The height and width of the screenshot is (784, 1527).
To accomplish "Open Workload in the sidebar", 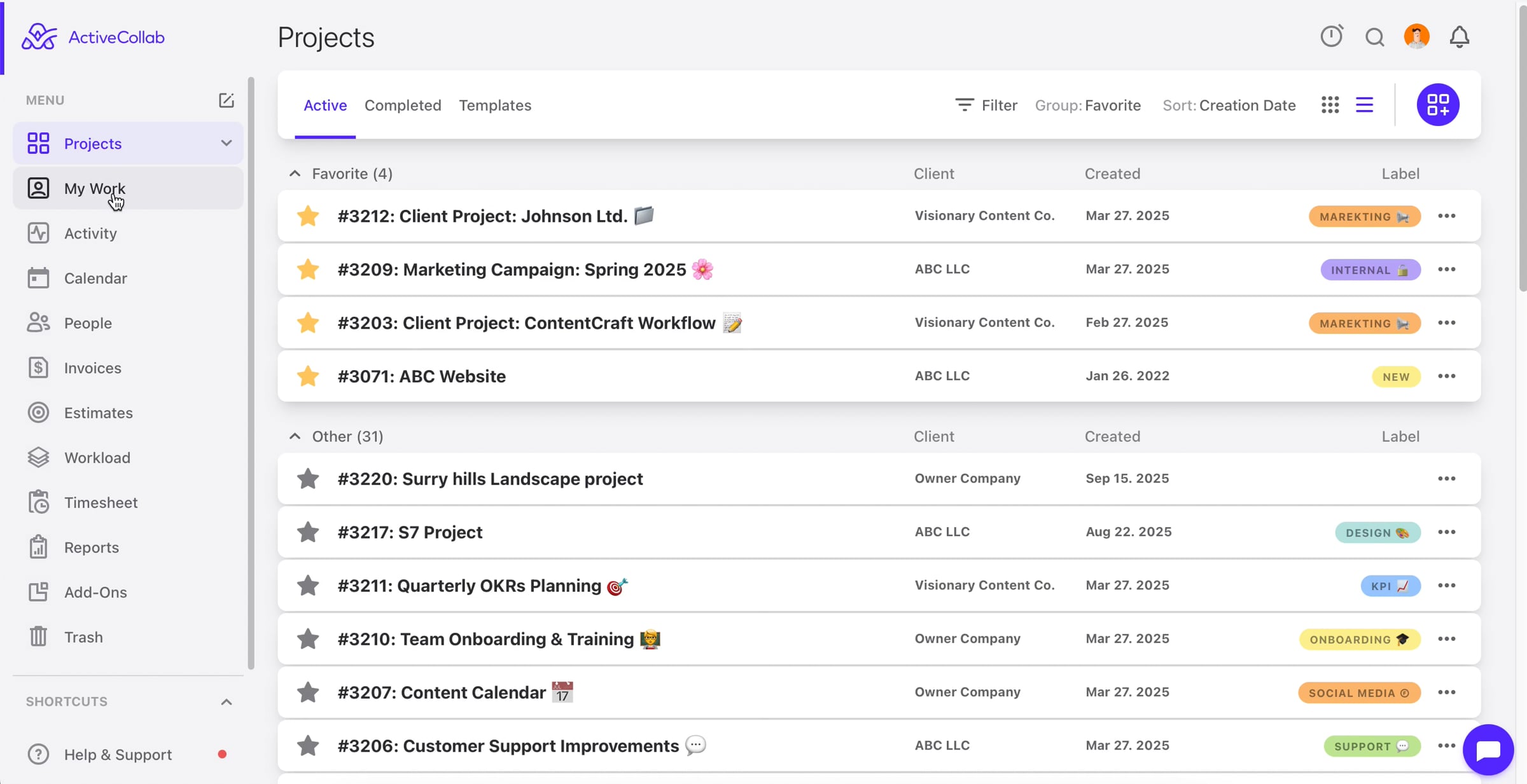I will click(128, 458).
